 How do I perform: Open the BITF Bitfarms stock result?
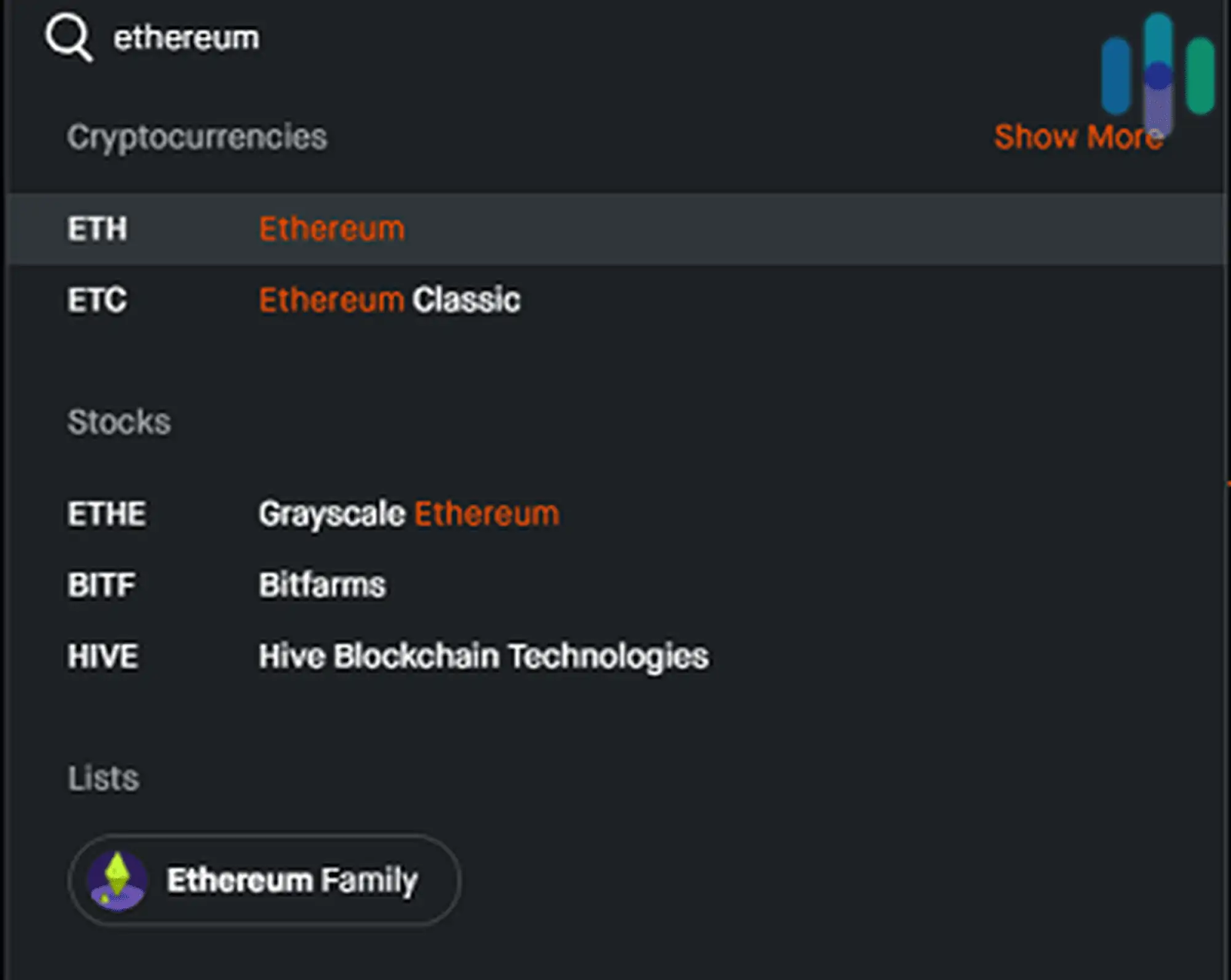coord(615,585)
